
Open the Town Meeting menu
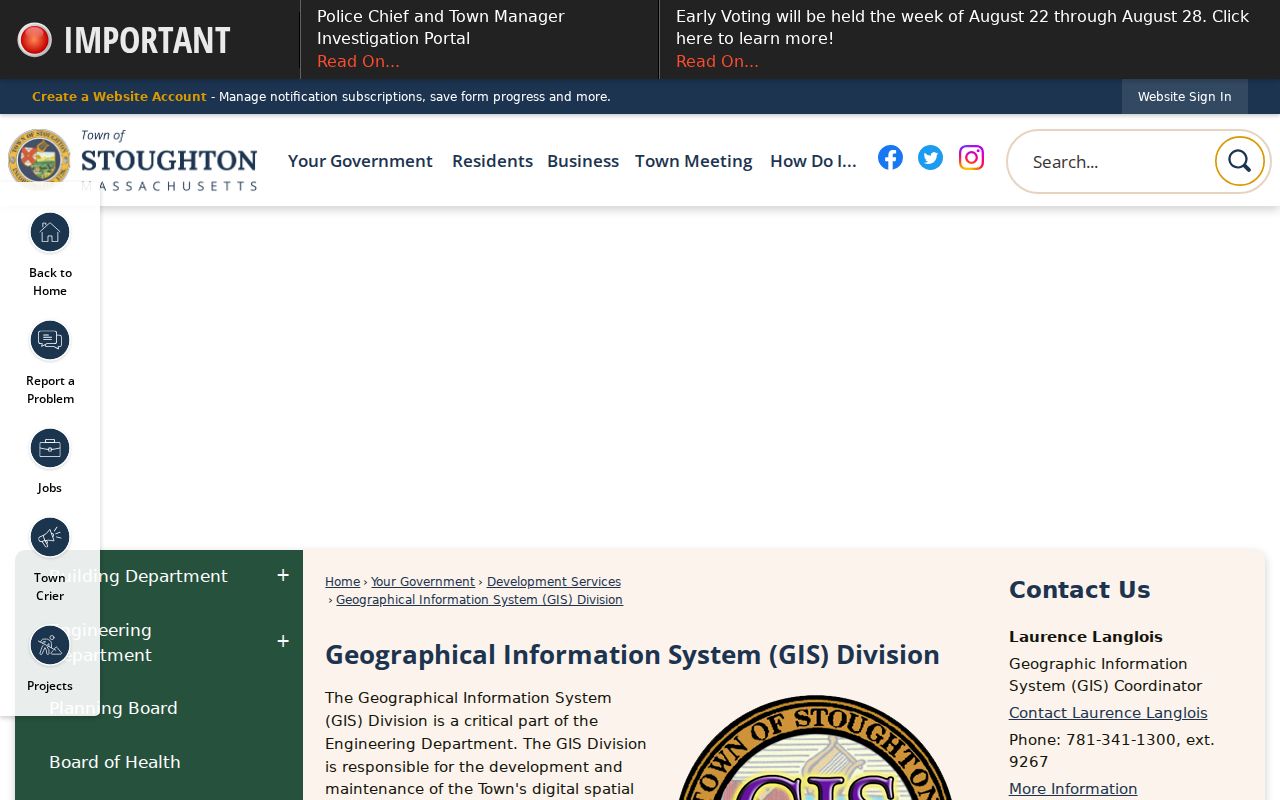[x=694, y=161]
